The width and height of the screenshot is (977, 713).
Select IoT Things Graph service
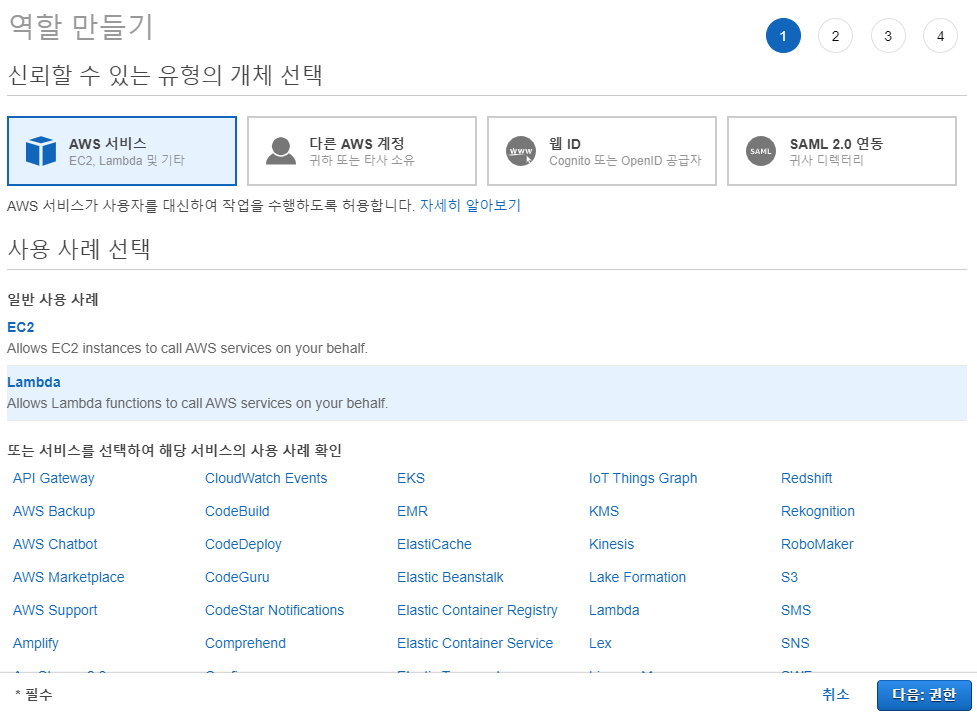[643, 478]
